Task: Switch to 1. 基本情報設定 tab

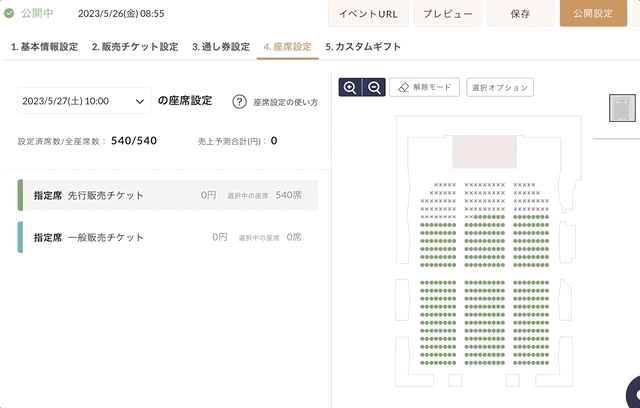Action: click(x=44, y=47)
